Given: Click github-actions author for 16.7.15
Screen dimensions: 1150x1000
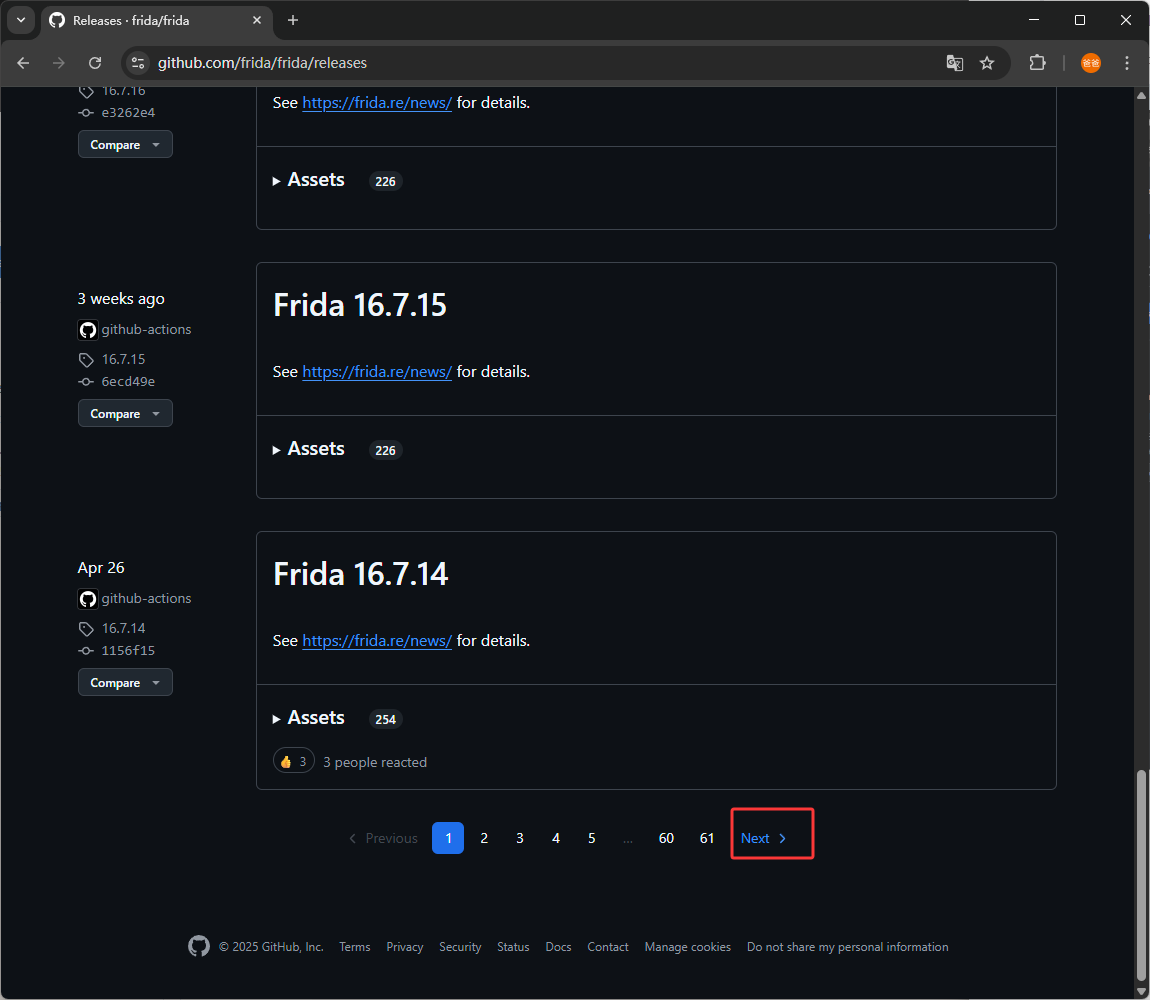Looking at the screenshot, I should coord(146,329).
